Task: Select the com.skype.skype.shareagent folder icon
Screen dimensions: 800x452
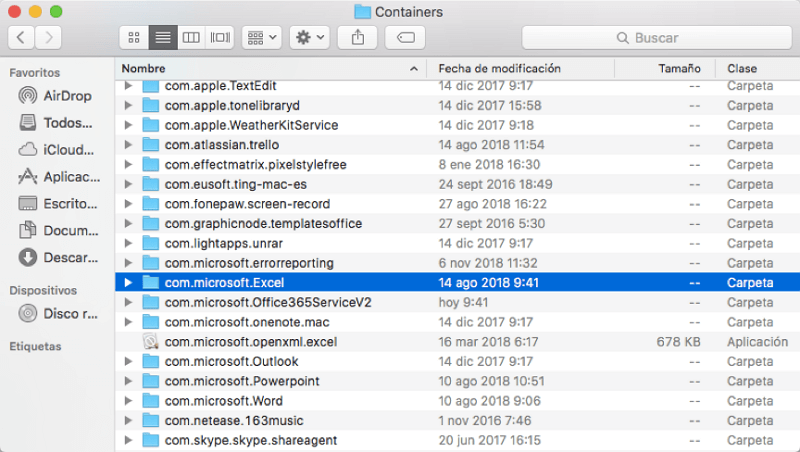Action: tap(151, 440)
